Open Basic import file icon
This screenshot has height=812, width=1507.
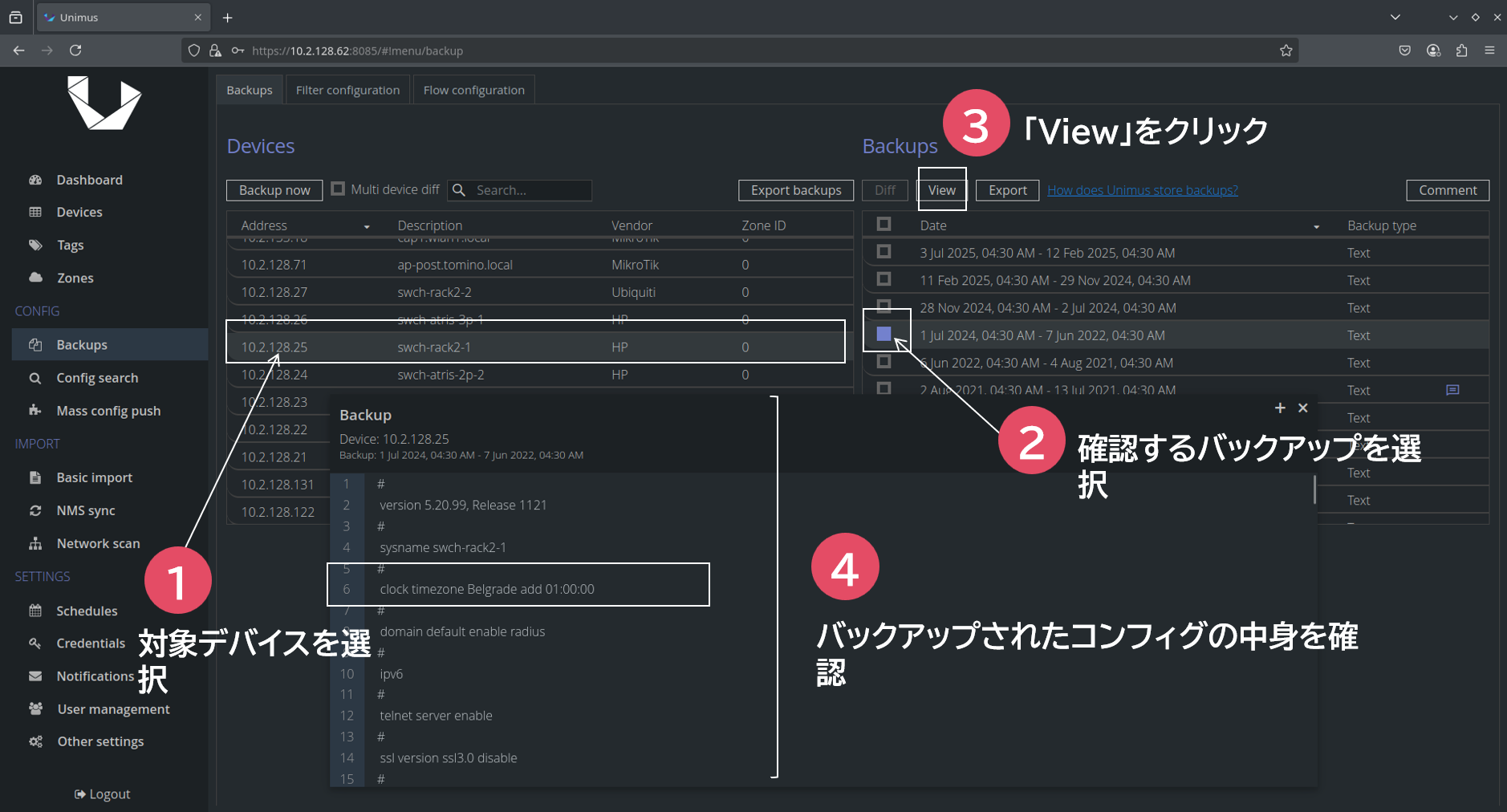click(35, 477)
